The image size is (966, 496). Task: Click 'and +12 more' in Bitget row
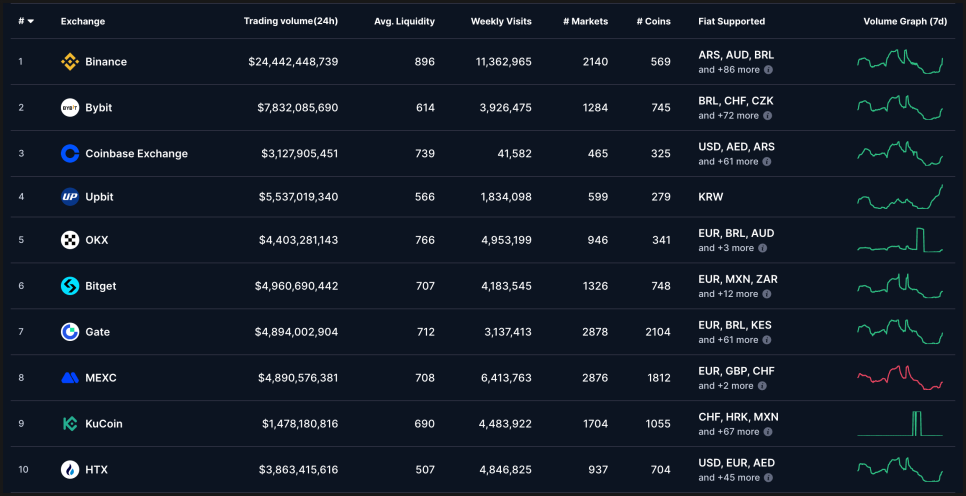728,294
